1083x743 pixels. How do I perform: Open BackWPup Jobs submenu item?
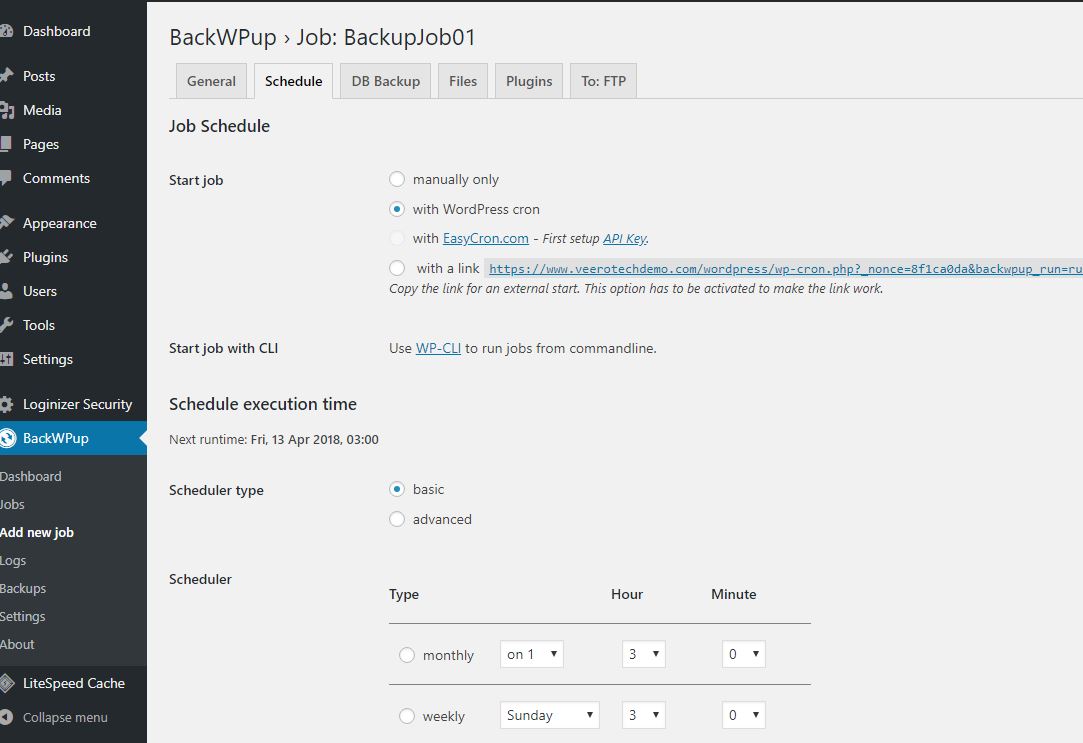click(x=12, y=504)
